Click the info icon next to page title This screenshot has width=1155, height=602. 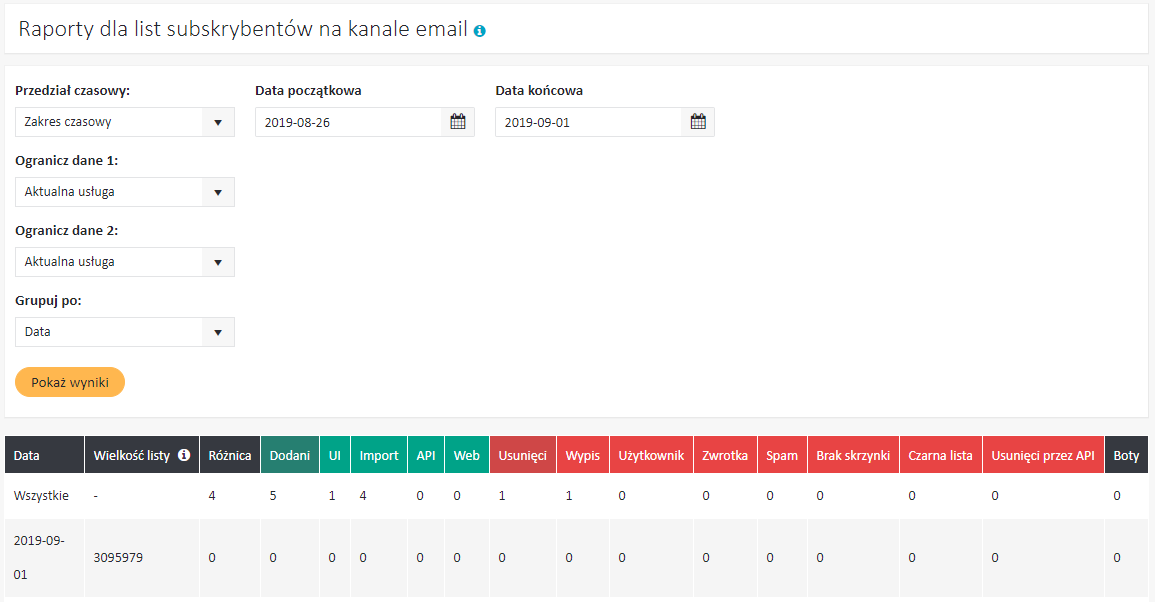coord(480,32)
